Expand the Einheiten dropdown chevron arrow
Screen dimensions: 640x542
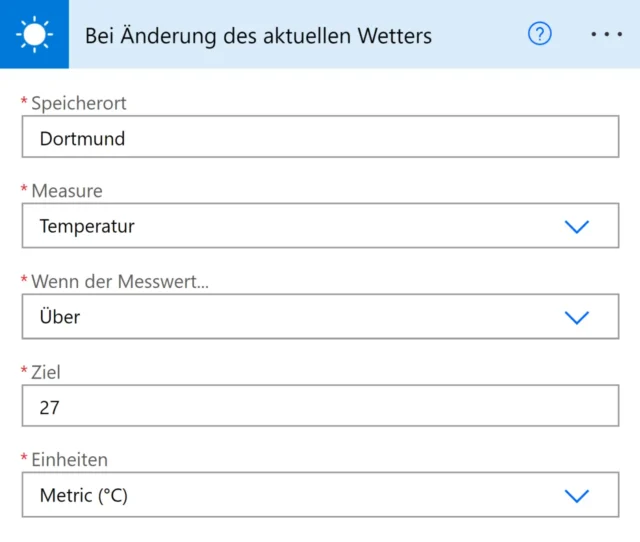(x=577, y=495)
